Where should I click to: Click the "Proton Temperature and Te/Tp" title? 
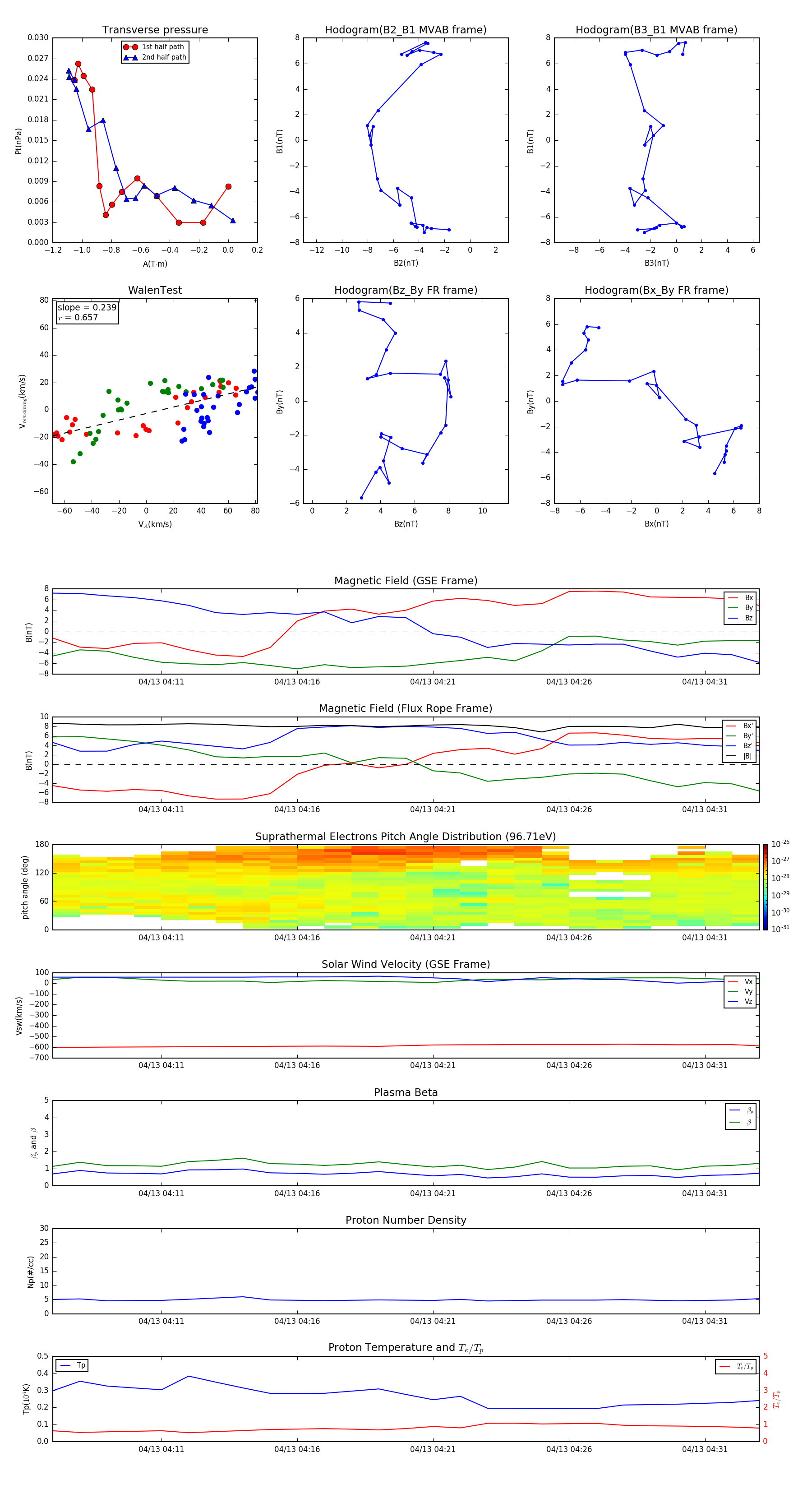(x=406, y=1348)
